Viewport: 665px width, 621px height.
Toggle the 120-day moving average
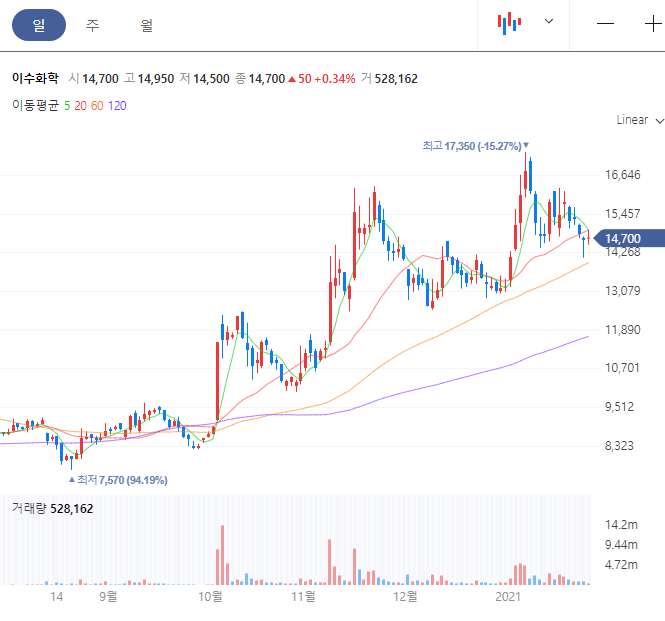[x=117, y=106]
